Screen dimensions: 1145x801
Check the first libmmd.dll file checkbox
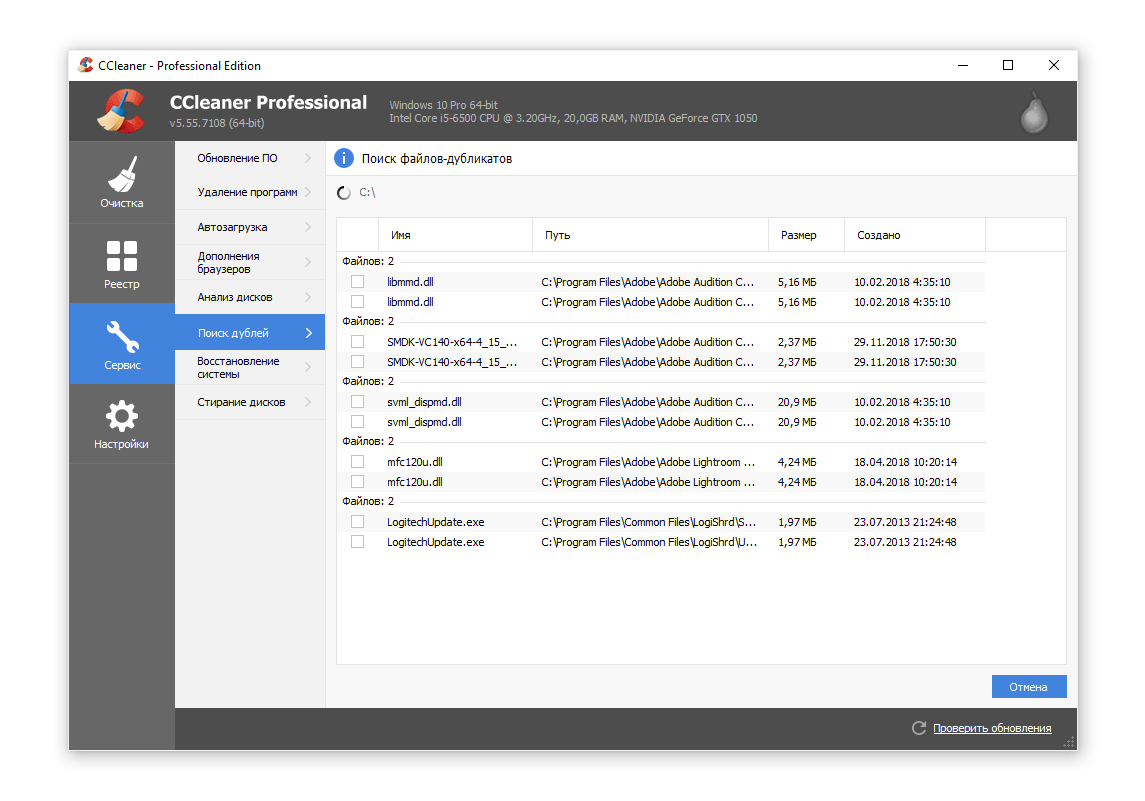(x=357, y=282)
